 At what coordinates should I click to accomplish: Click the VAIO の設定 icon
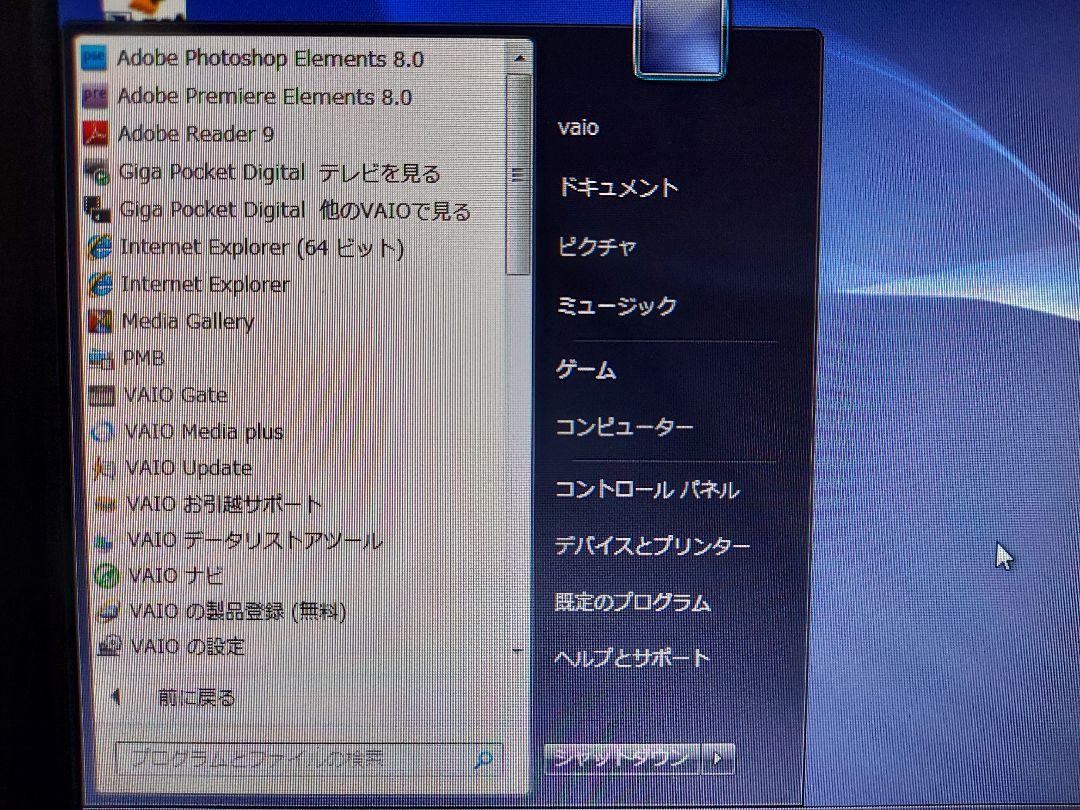click(109, 646)
